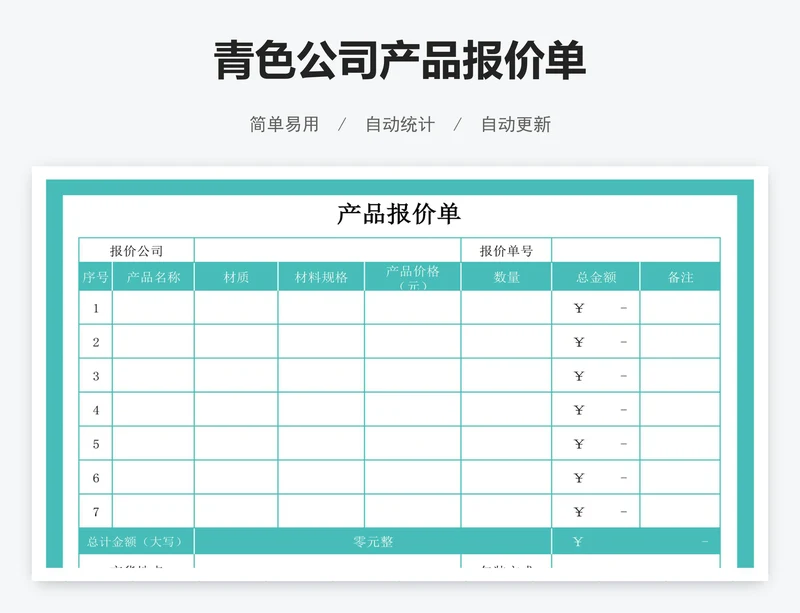This screenshot has height=613, width=800.
Task: Click the 产品价格 cell in row 4
Action: point(412,409)
